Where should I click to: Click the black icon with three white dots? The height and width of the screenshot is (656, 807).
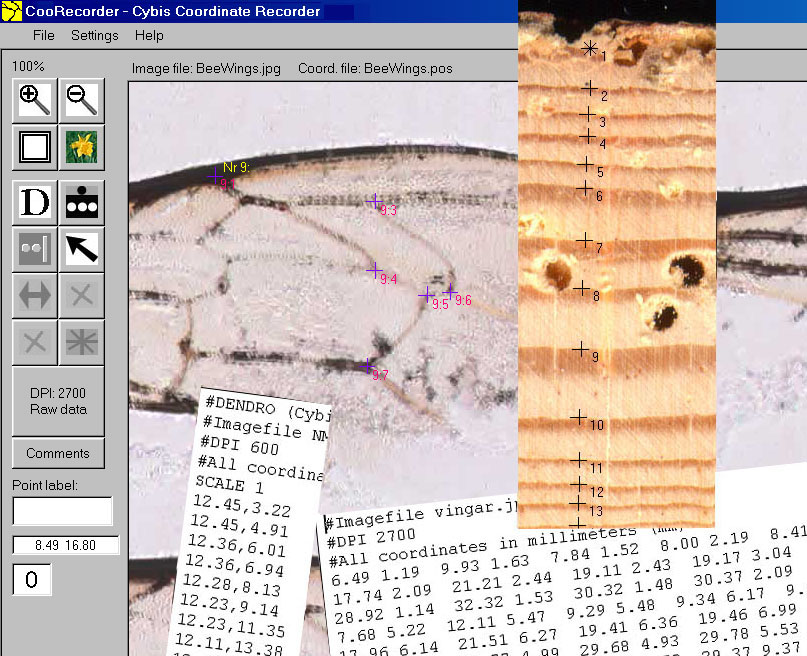click(81, 202)
